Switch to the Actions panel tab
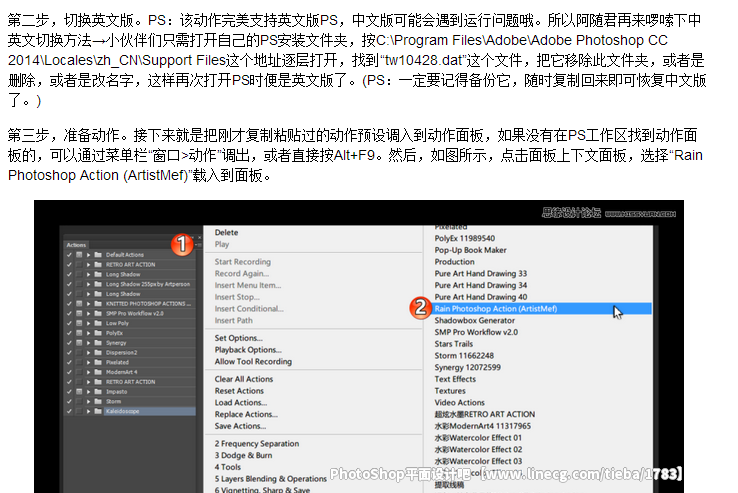The width and height of the screenshot is (738, 493). [76, 245]
